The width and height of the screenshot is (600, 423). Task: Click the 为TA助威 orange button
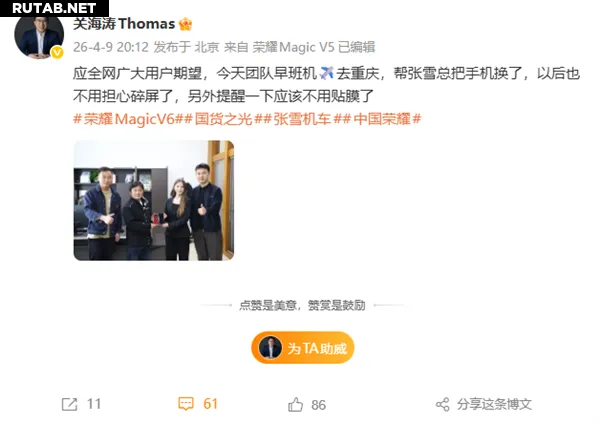click(303, 348)
